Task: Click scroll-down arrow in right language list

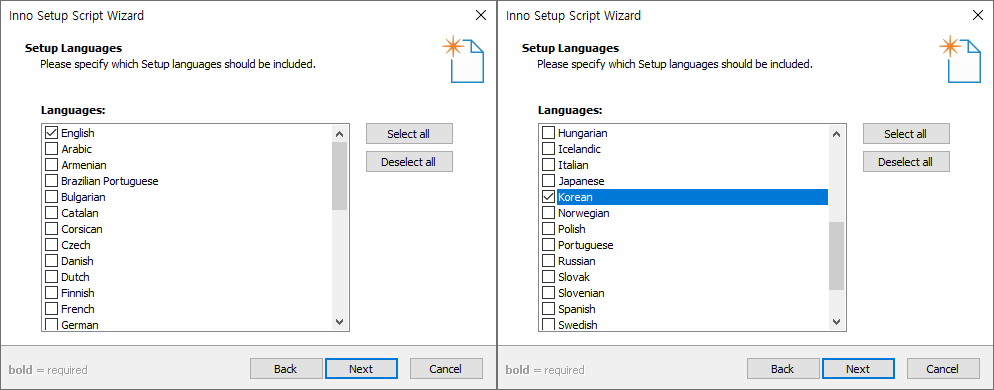Action: 836,322
